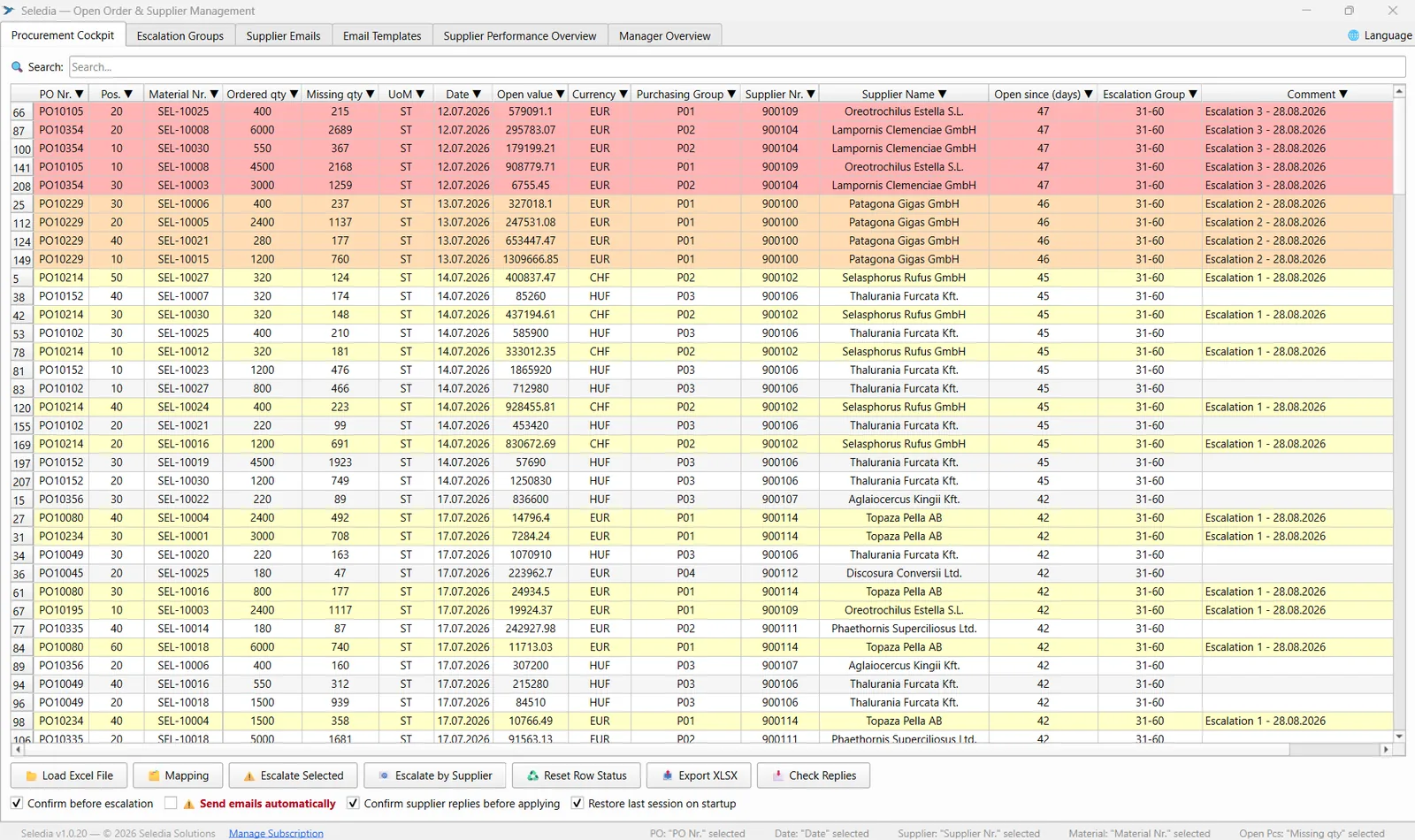
Task: Click the globe icon next to Language
Action: point(1353,35)
